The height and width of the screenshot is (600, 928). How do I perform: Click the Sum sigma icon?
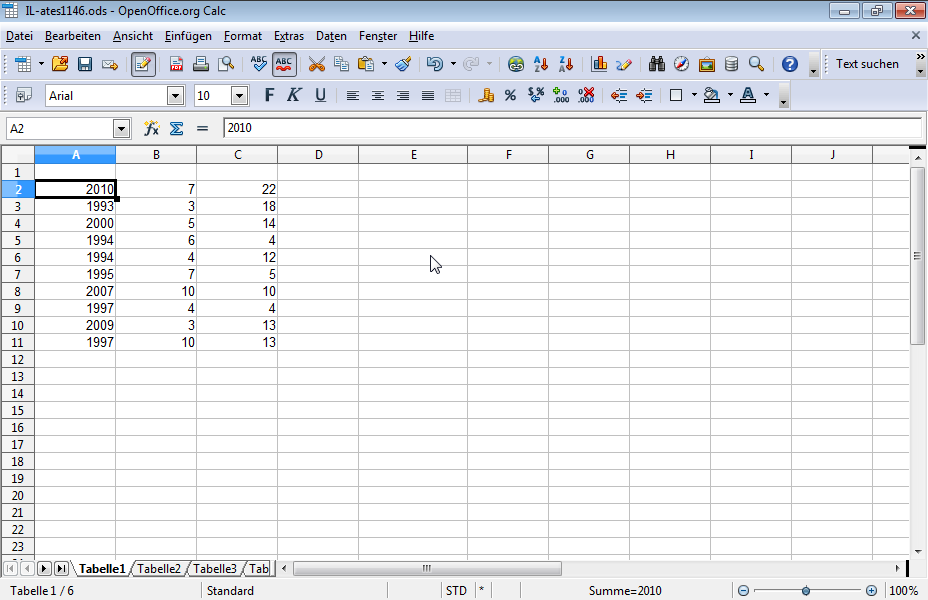pos(176,128)
